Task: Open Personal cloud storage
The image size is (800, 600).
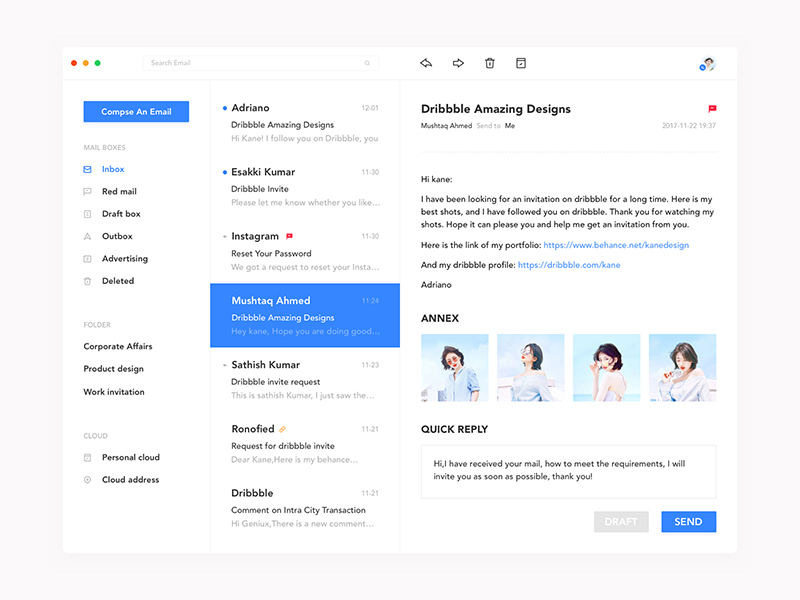Action: coord(130,457)
